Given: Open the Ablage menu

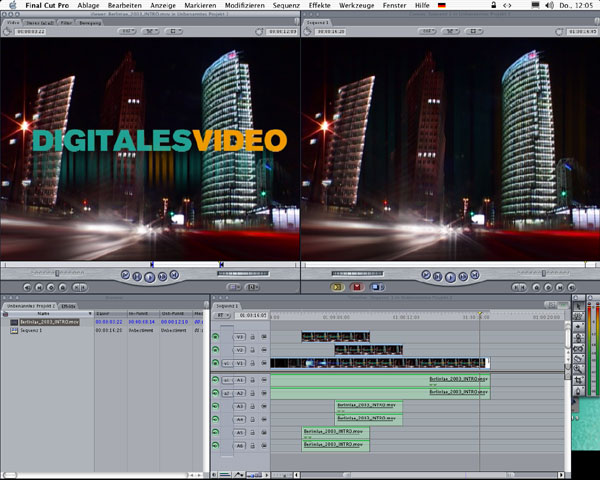Looking at the screenshot, I should tap(88, 5).
